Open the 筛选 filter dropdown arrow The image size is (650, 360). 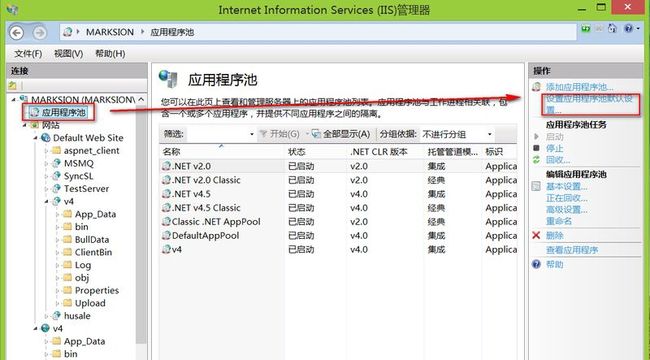coord(251,134)
